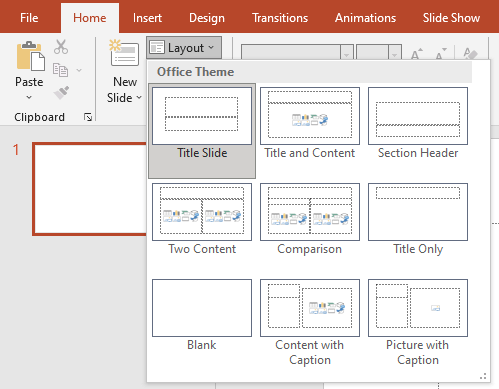Select the Picture with Caption layout

tap(418, 323)
